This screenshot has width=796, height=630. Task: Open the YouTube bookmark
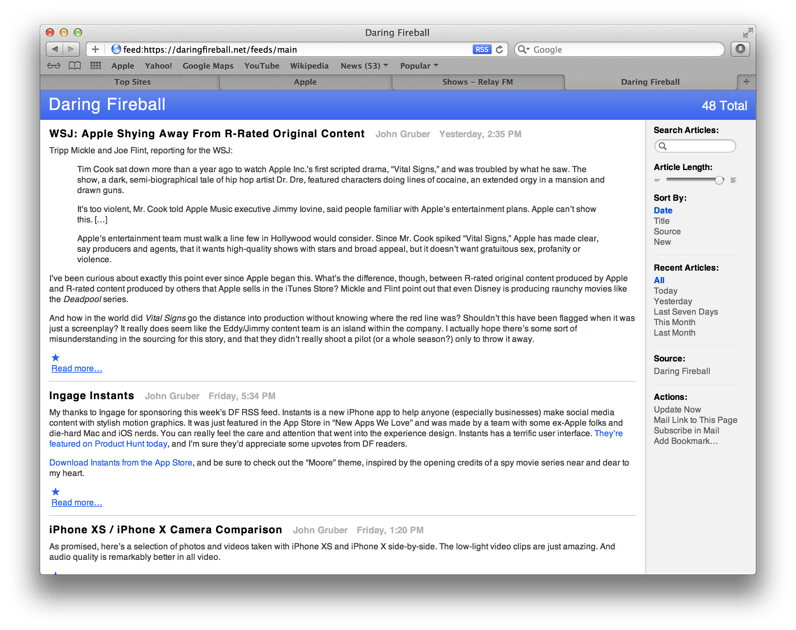(262, 66)
